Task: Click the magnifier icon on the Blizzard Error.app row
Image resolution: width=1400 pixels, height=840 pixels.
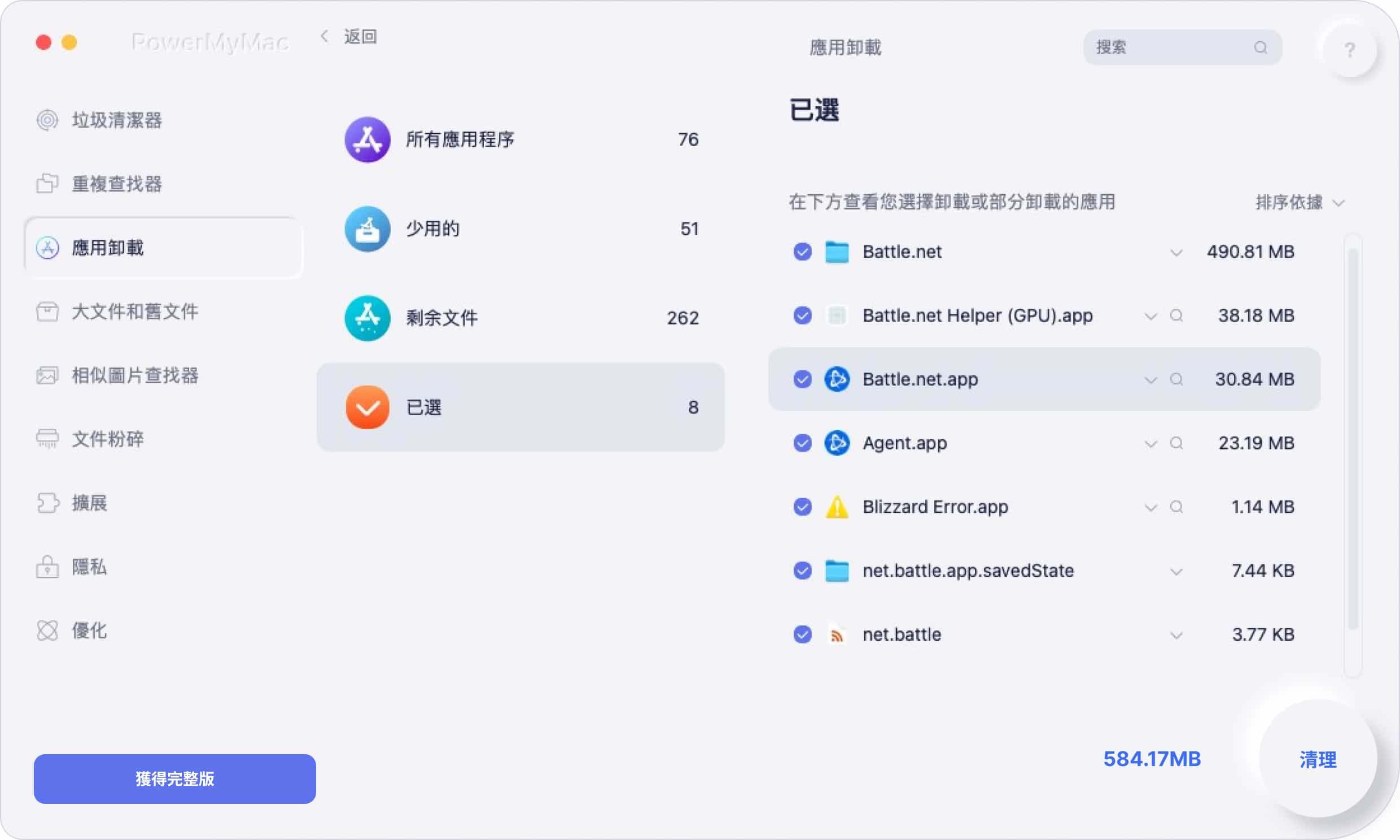Action: [x=1176, y=506]
